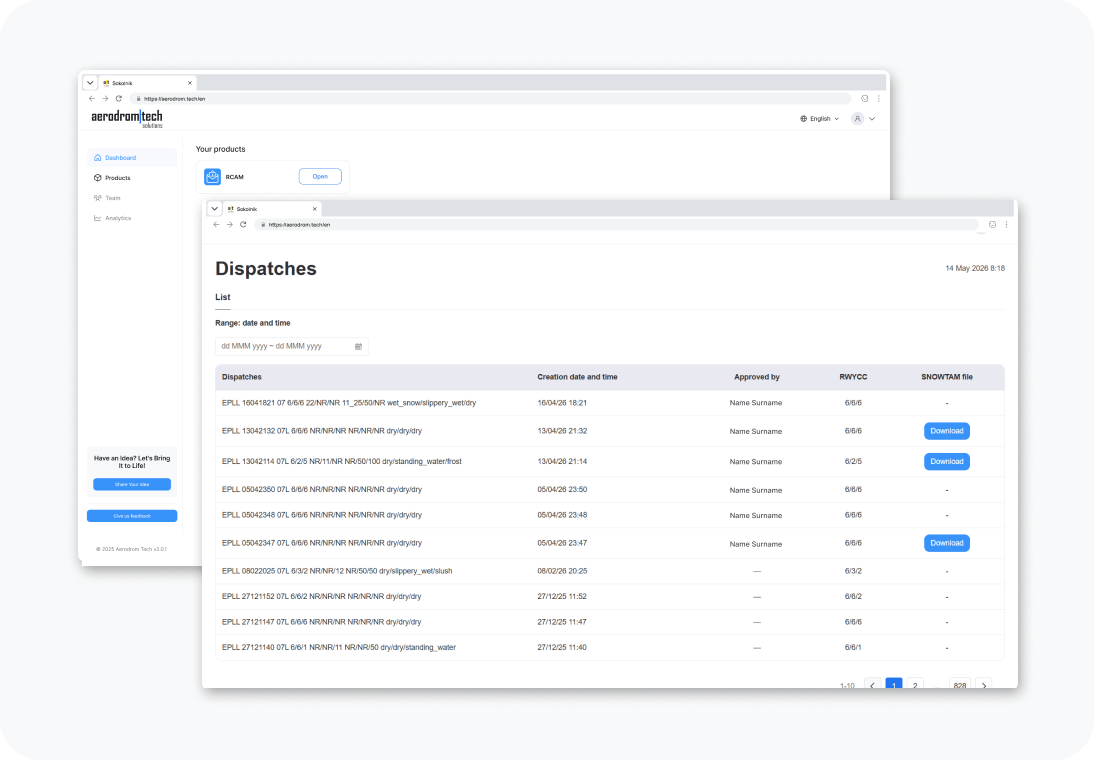Click the globe language icon

[x=804, y=119]
